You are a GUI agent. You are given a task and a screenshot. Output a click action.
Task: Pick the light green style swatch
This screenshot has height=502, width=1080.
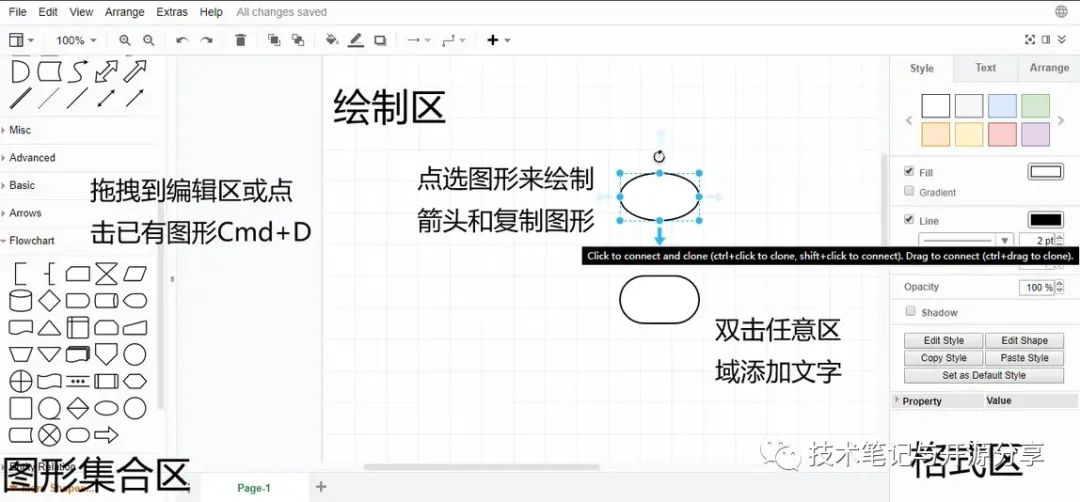click(1035, 106)
